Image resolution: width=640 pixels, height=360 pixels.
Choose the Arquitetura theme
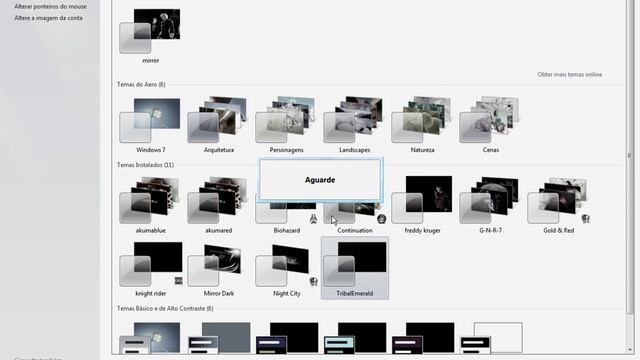click(218, 121)
